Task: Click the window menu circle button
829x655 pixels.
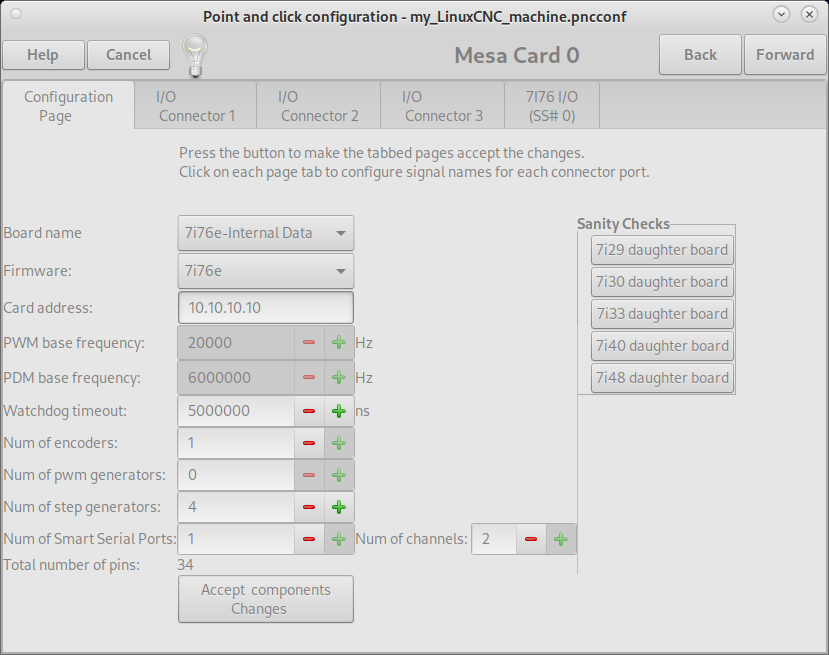Action: click(x=16, y=14)
